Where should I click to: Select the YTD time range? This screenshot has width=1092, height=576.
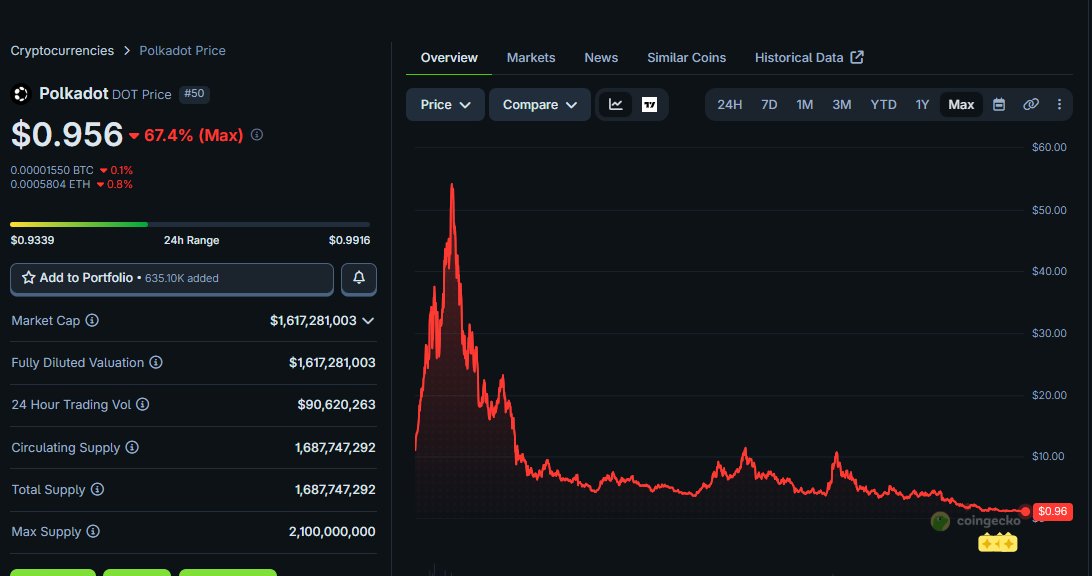coord(883,104)
